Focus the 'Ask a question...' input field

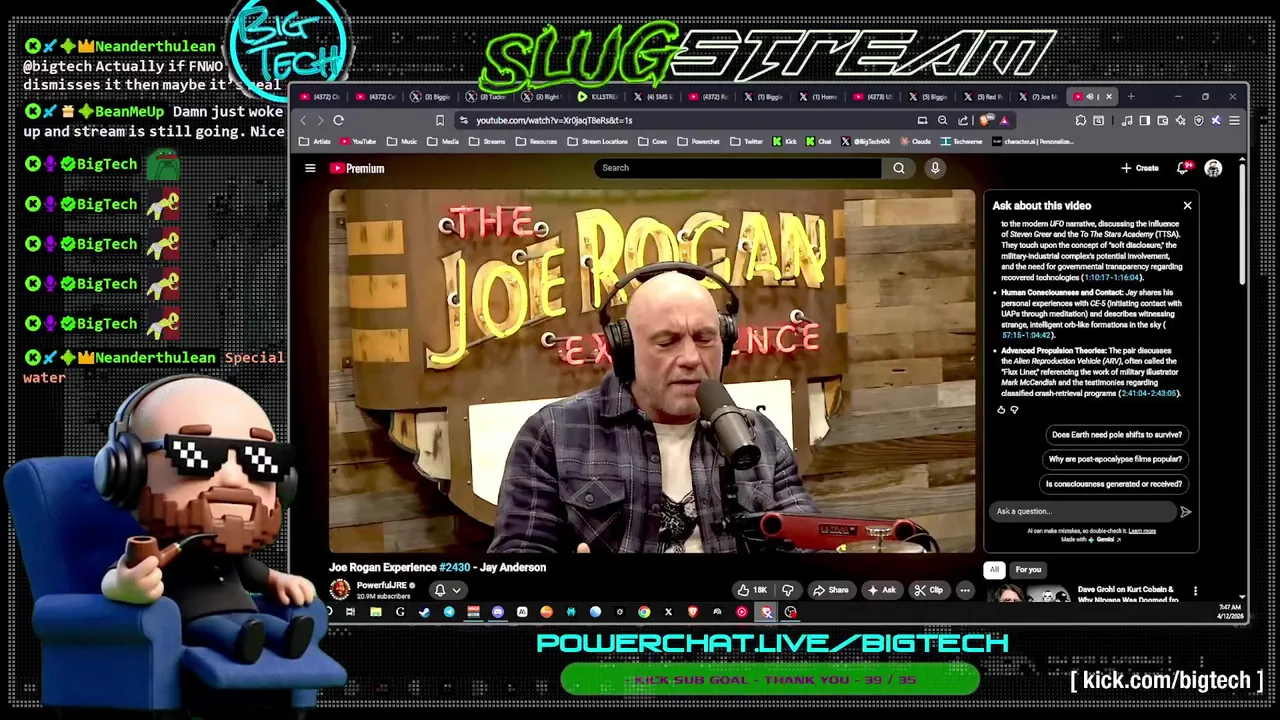(1084, 511)
